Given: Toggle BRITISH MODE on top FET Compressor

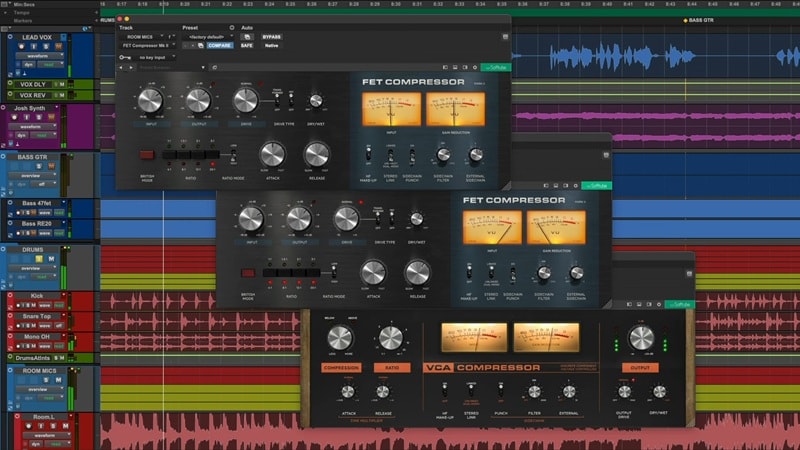Looking at the screenshot, I should coord(147,154).
